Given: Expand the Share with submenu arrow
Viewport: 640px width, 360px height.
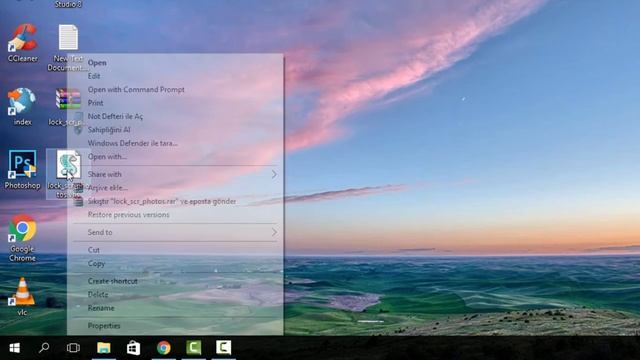Looking at the screenshot, I should pyautogui.click(x=274, y=174).
